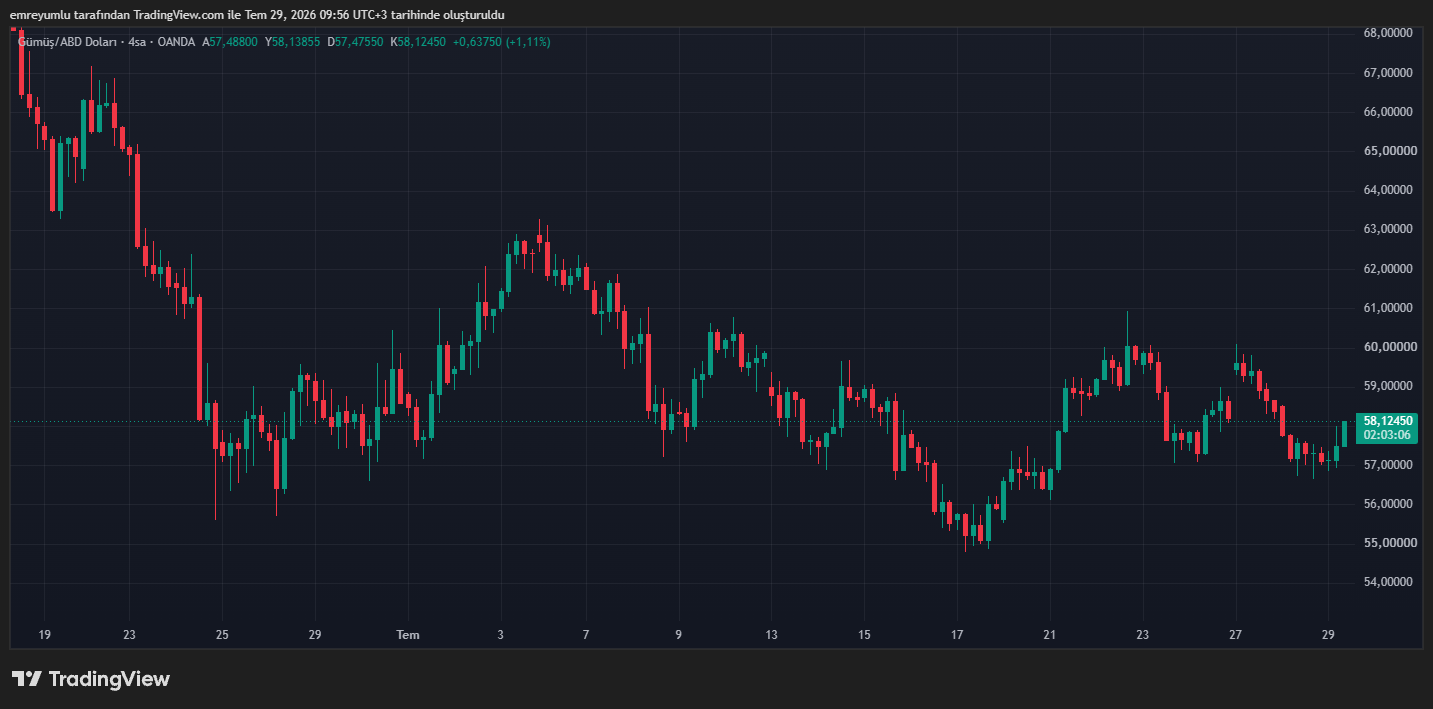The height and width of the screenshot is (709, 1433).
Task: Click the change percentage (+1,11%)
Action: (528, 42)
